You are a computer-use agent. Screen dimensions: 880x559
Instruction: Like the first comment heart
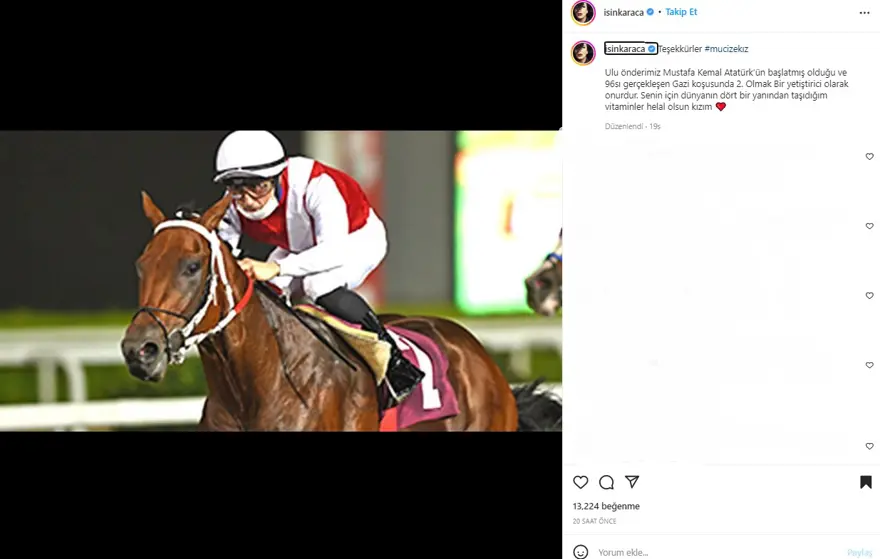(869, 157)
